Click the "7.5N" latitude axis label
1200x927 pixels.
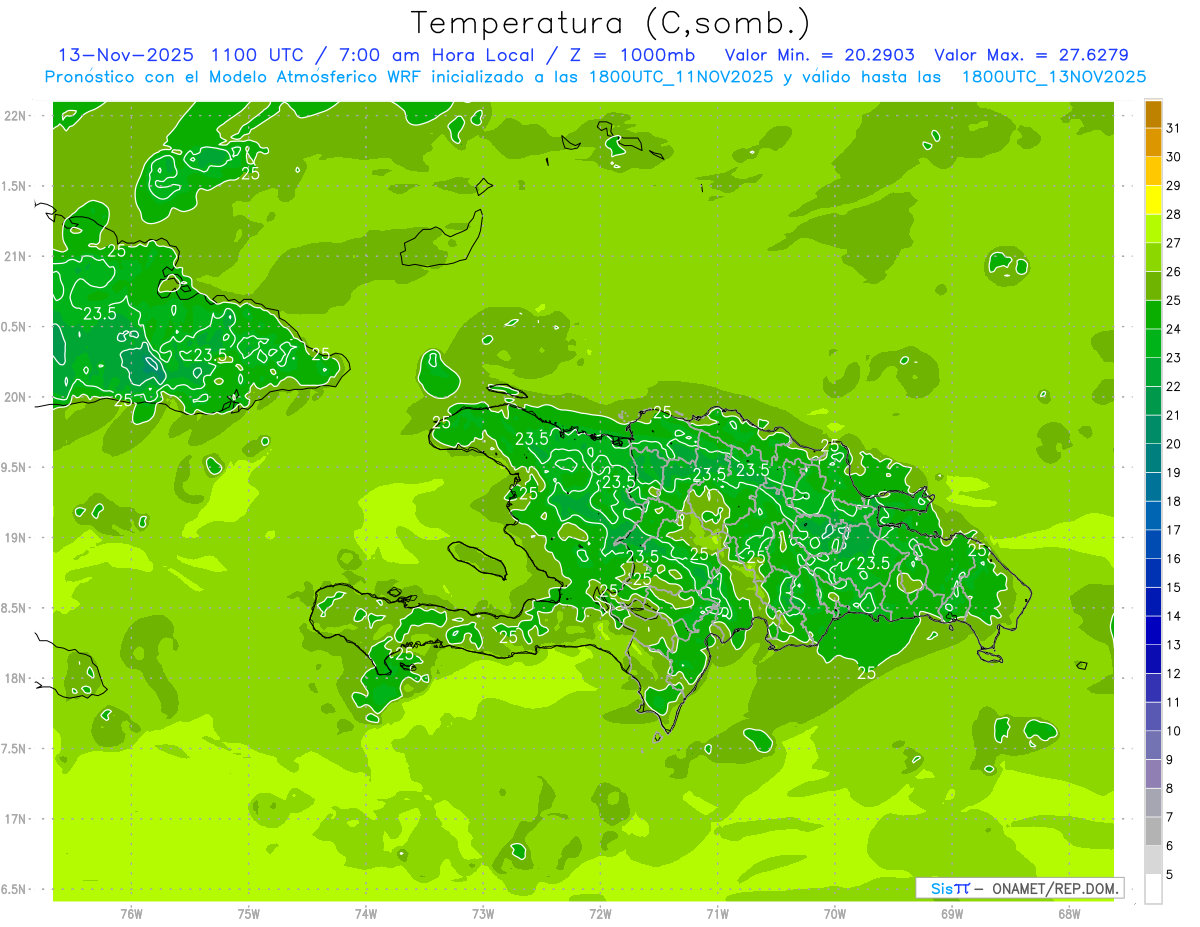(x=15, y=749)
